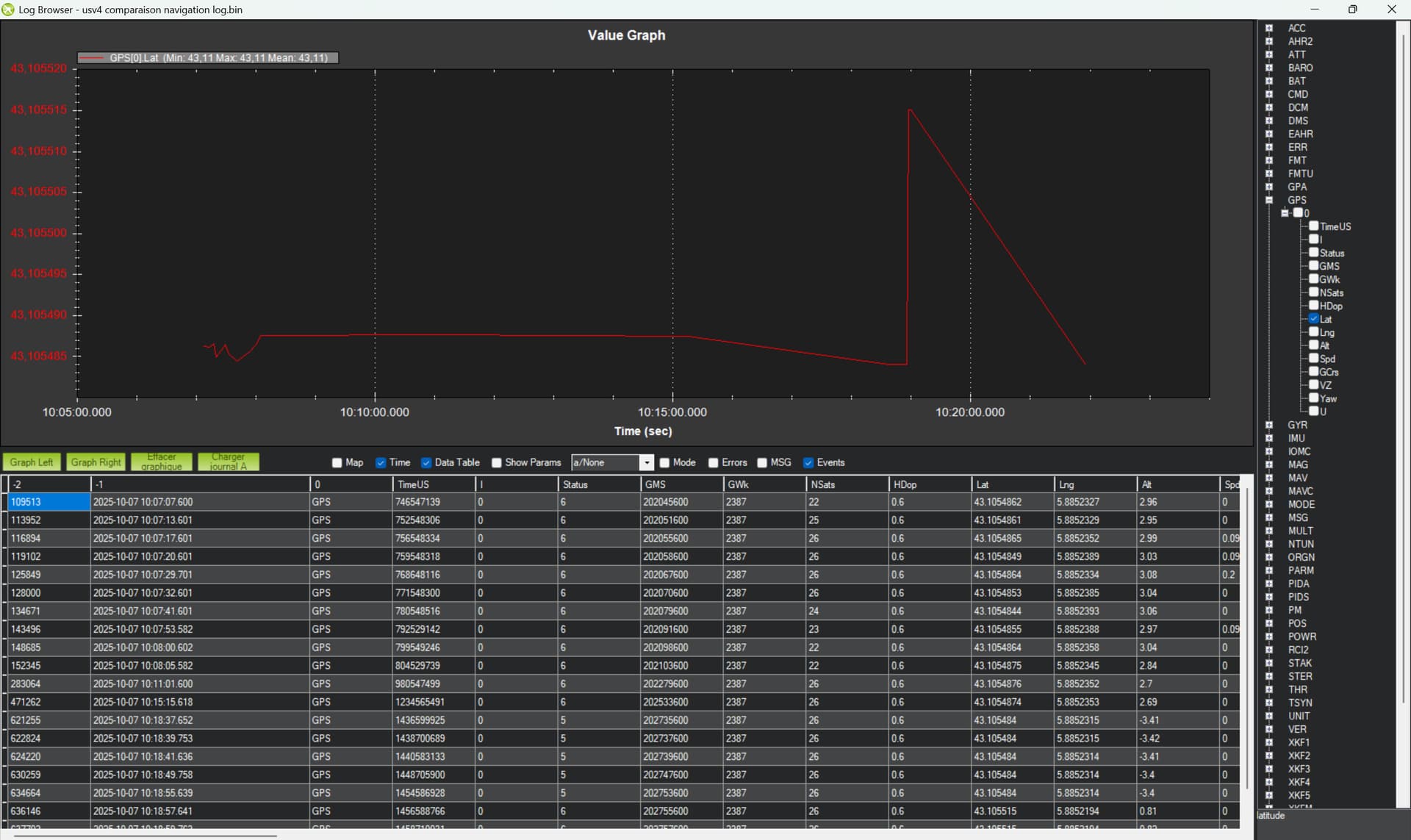Expand the ATT tree node

1269,54
